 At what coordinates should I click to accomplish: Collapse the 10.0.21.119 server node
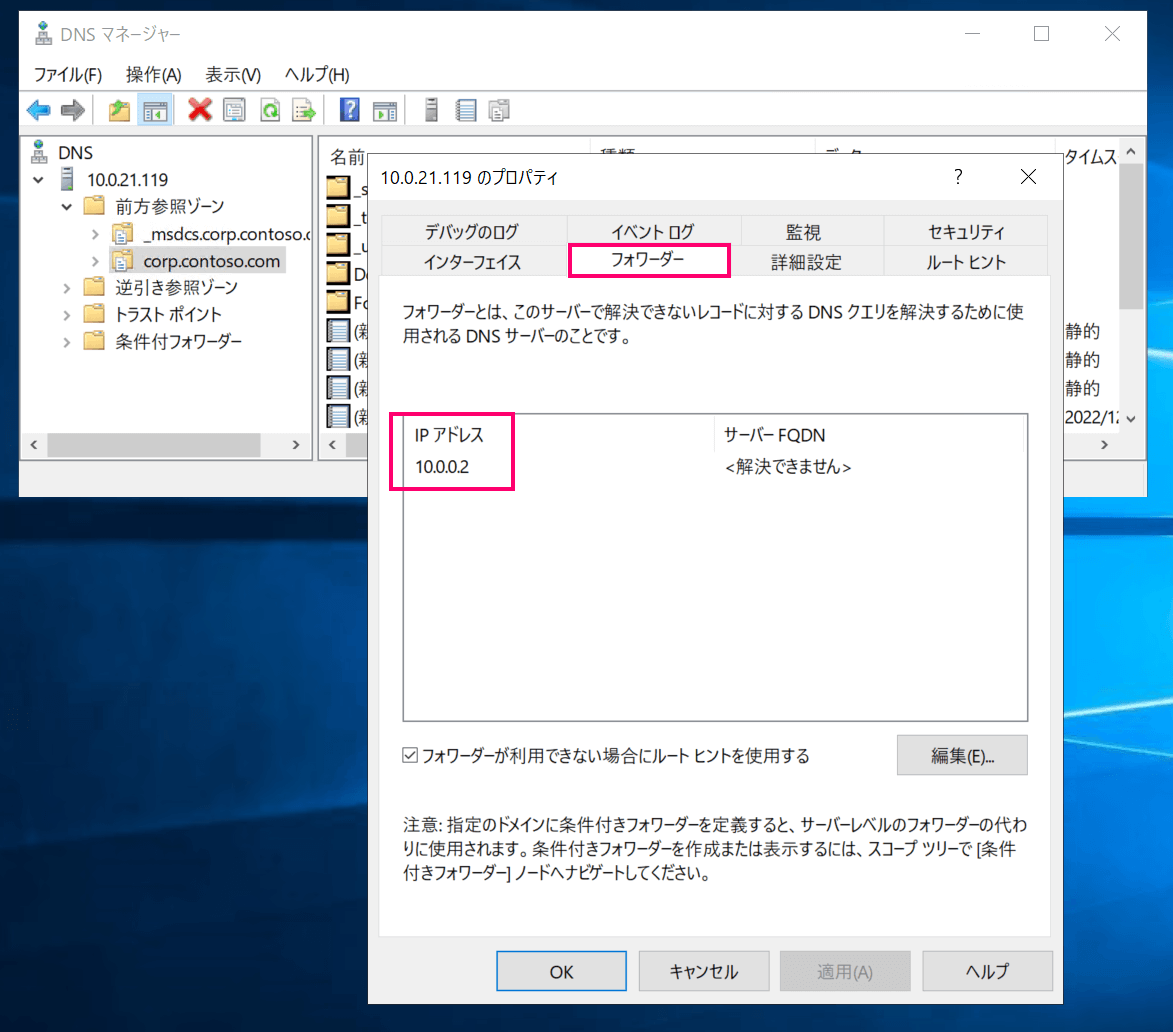38,179
